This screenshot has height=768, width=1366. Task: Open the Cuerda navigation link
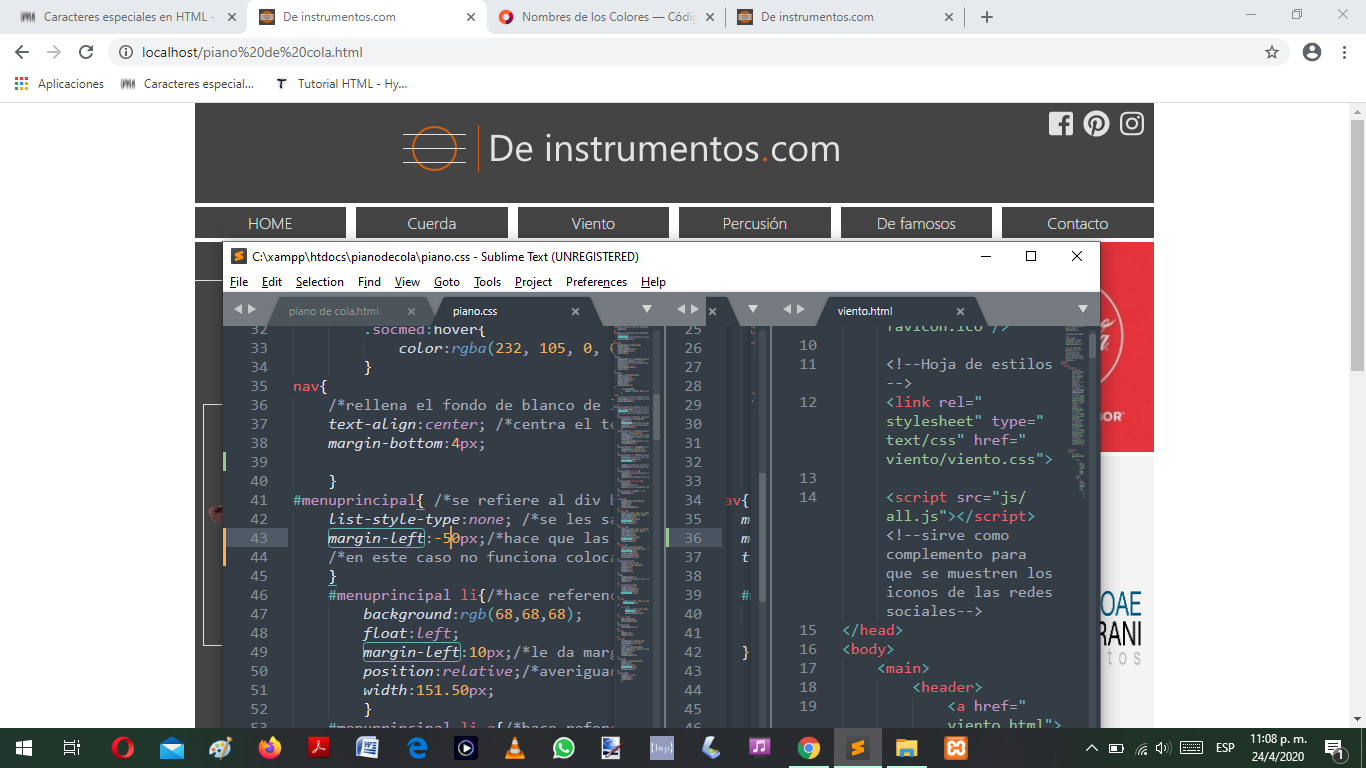[x=432, y=223]
